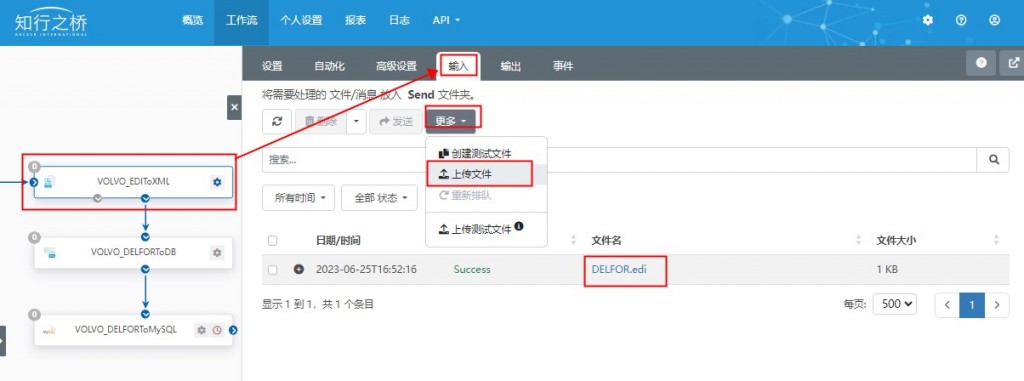Click in the 搜索 input field

[620, 159]
